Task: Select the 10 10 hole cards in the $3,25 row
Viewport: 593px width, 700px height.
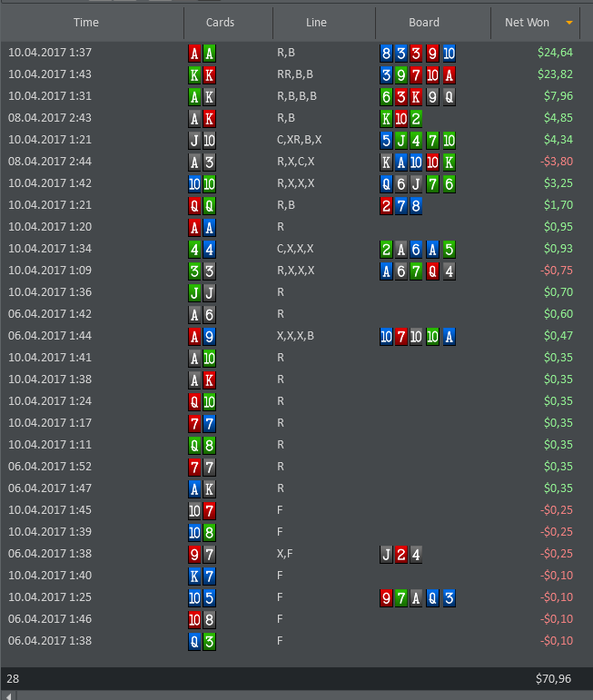Action: point(202,184)
